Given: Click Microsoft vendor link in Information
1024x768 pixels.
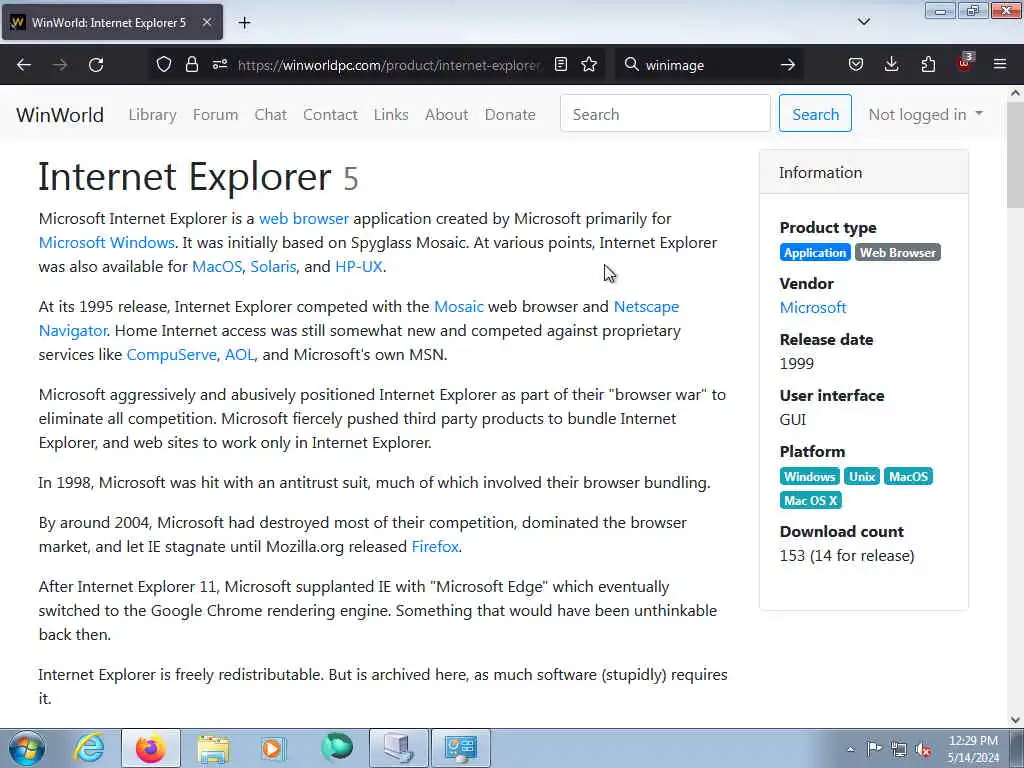Looking at the screenshot, I should (x=813, y=308).
